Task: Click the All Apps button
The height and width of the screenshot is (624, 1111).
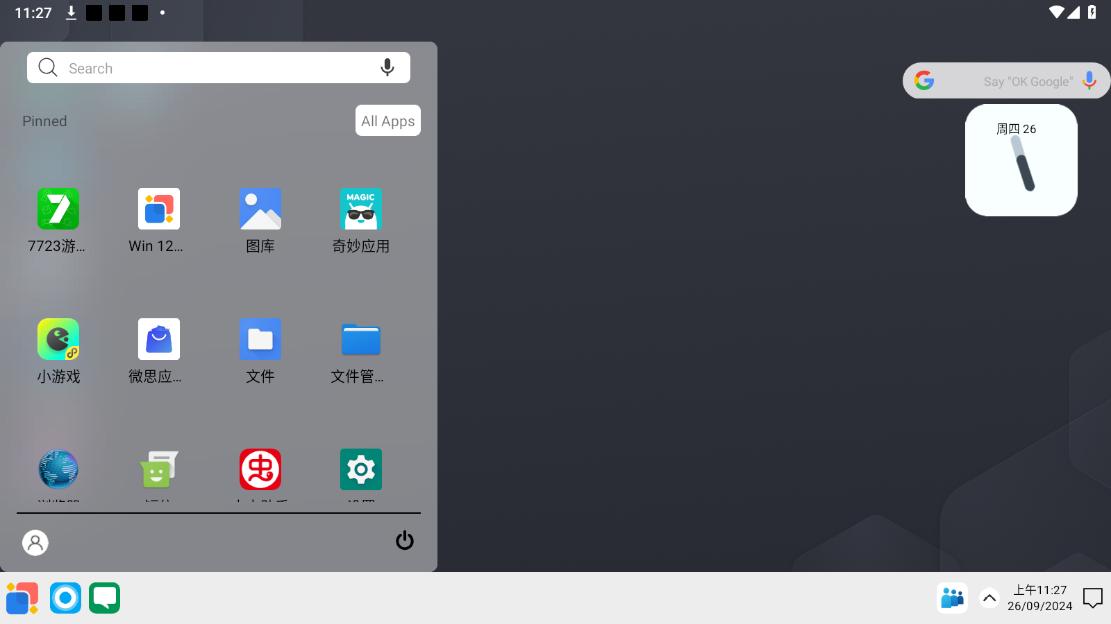Action: pyautogui.click(x=388, y=121)
